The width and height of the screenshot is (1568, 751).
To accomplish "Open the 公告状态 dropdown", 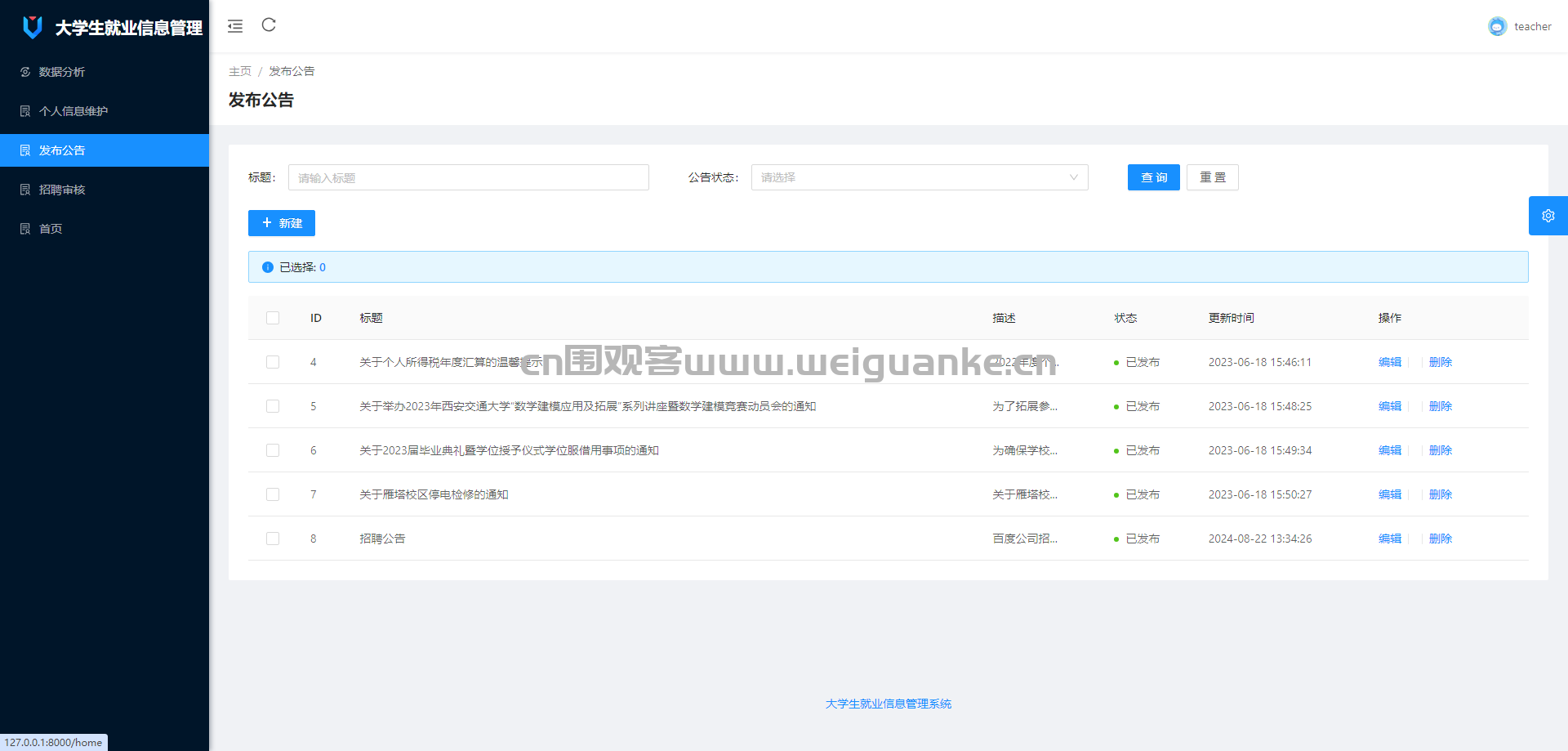I will 920,177.
